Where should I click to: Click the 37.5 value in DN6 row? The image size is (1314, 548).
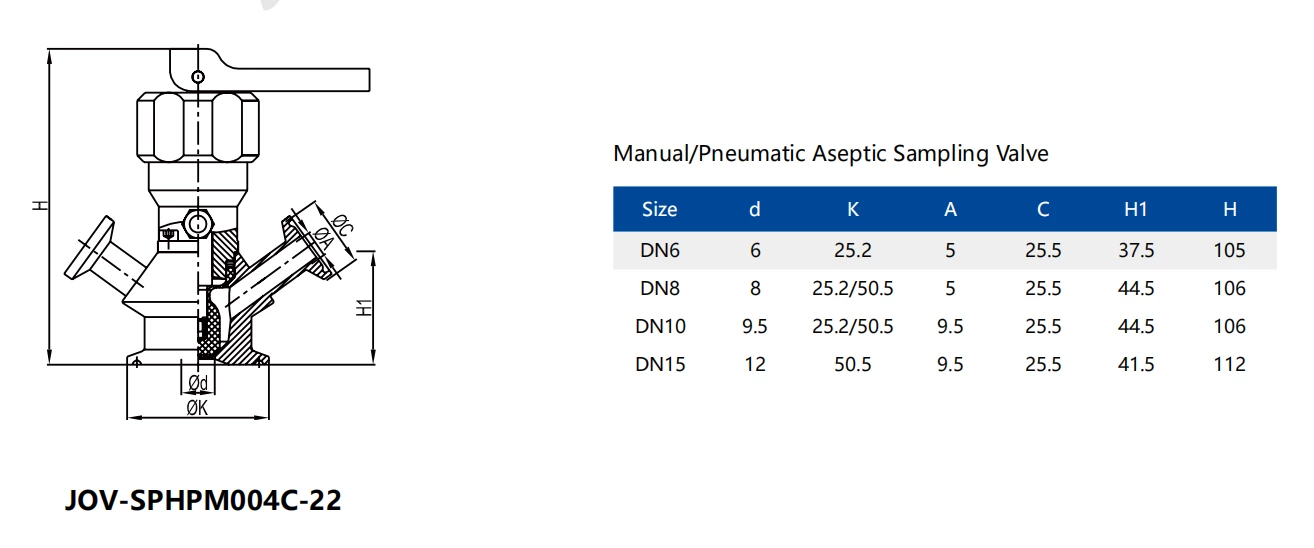1136,250
